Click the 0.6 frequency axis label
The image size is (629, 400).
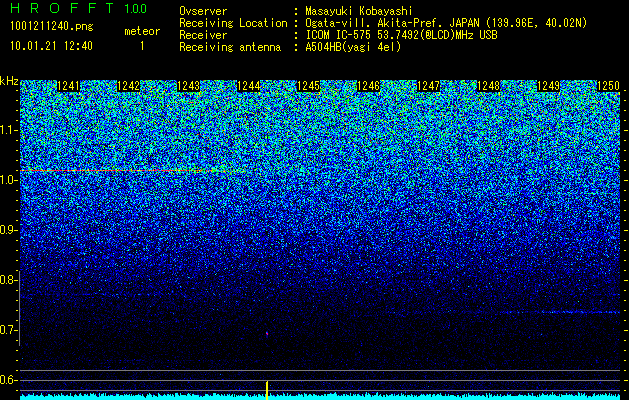point(8,380)
